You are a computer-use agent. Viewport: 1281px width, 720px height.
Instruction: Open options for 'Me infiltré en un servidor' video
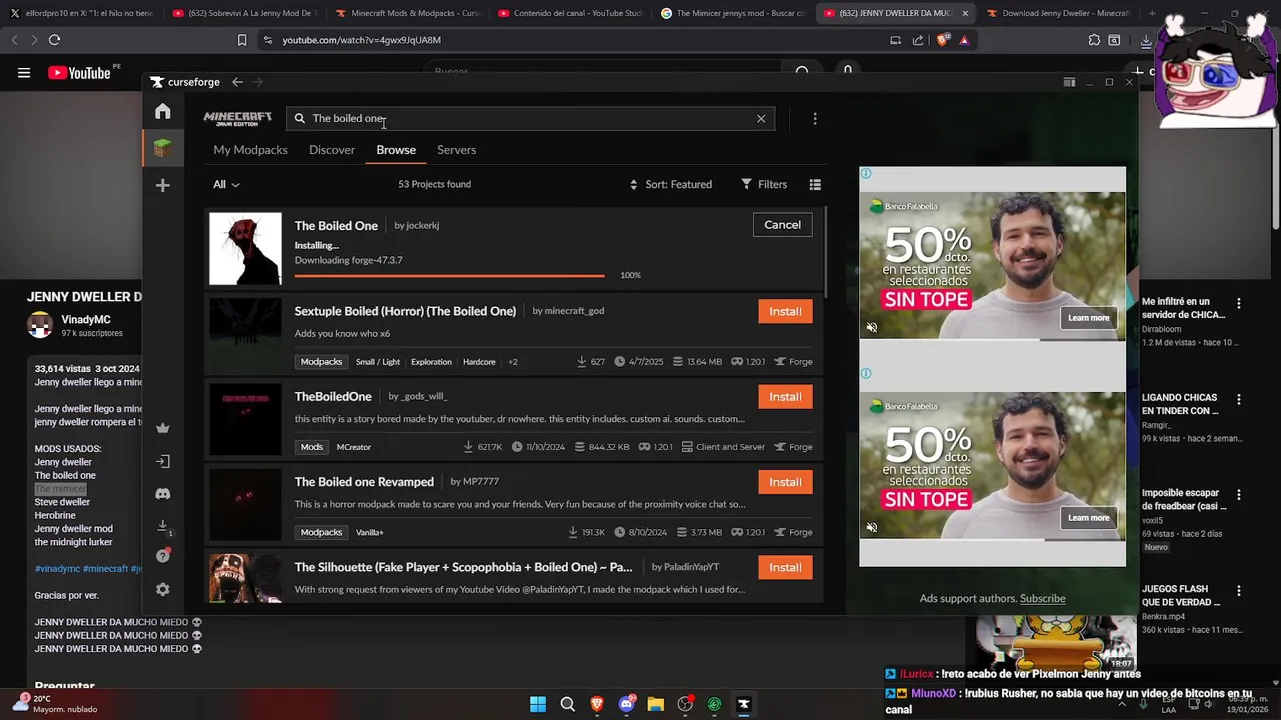(x=1238, y=303)
